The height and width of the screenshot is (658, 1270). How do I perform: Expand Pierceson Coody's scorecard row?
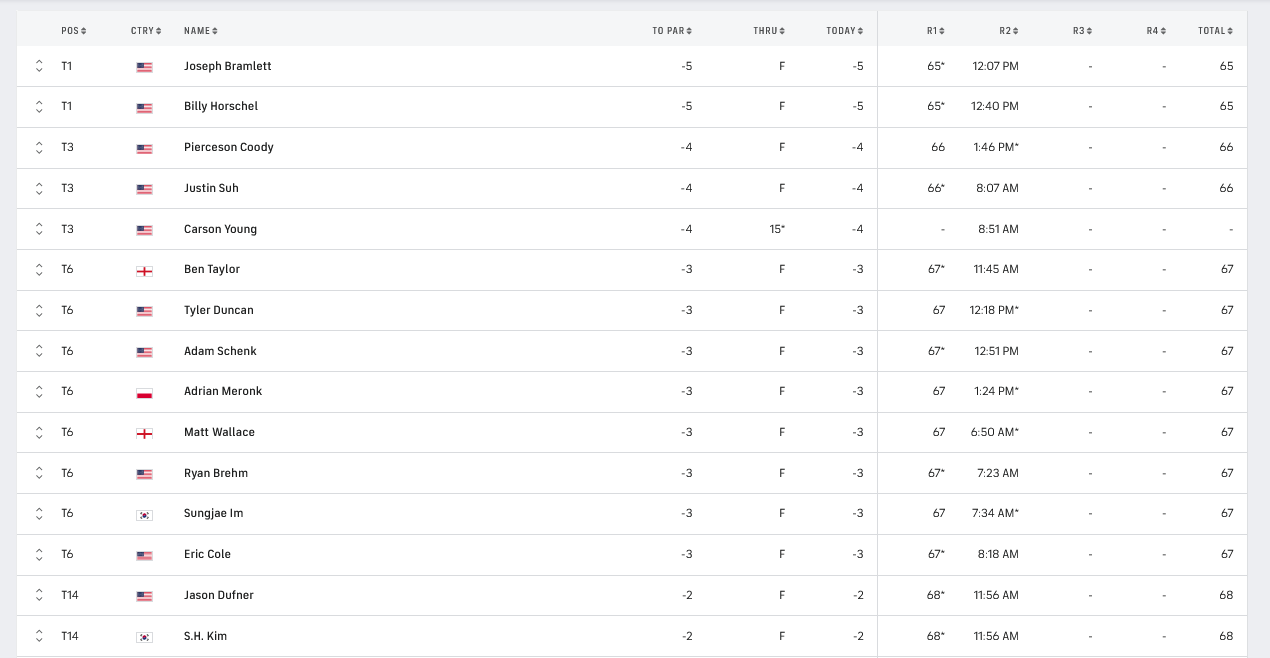point(39,147)
